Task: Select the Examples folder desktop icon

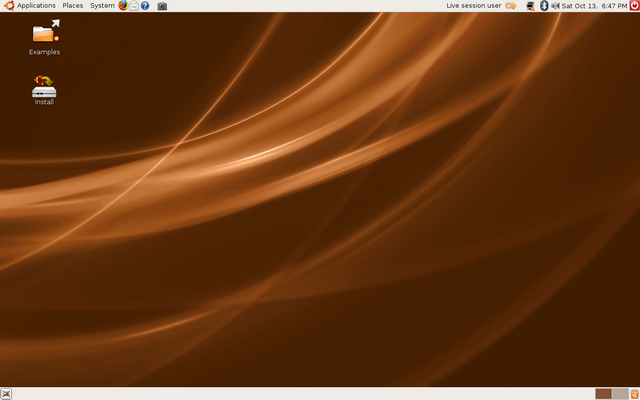Action: tap(44, 38)
